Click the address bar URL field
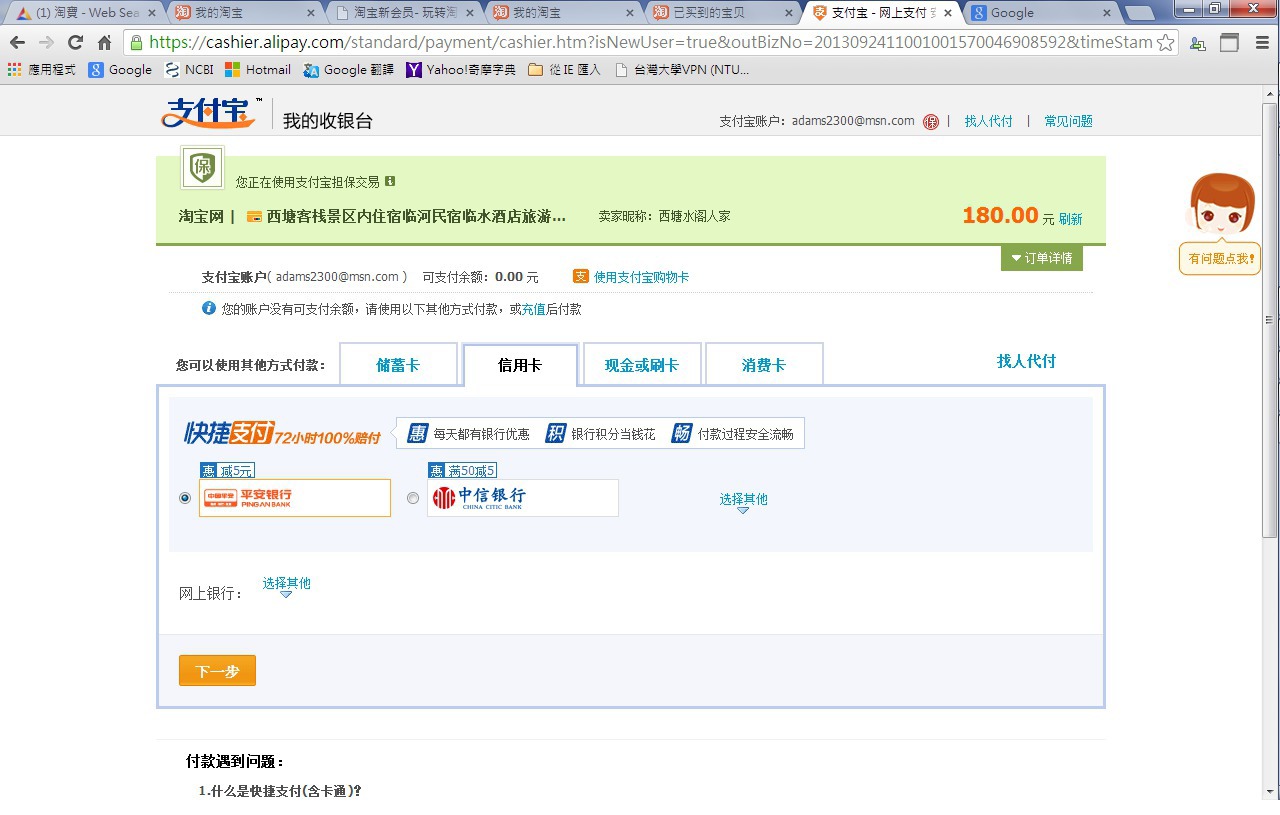This screenshot has width=1280, height=815. pos(650,43)
